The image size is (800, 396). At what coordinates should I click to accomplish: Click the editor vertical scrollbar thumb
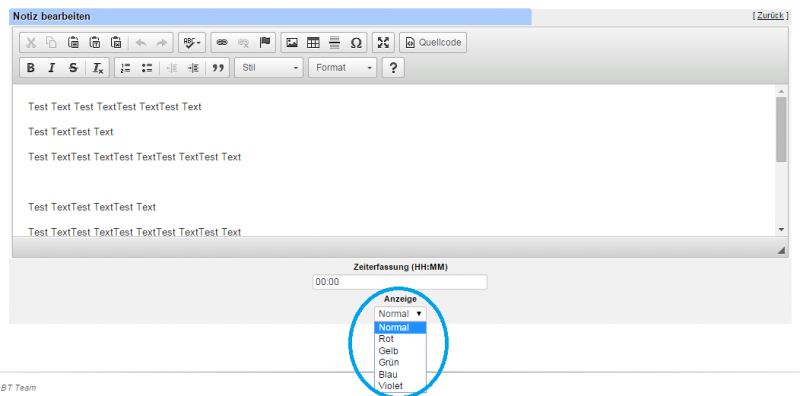781,130
